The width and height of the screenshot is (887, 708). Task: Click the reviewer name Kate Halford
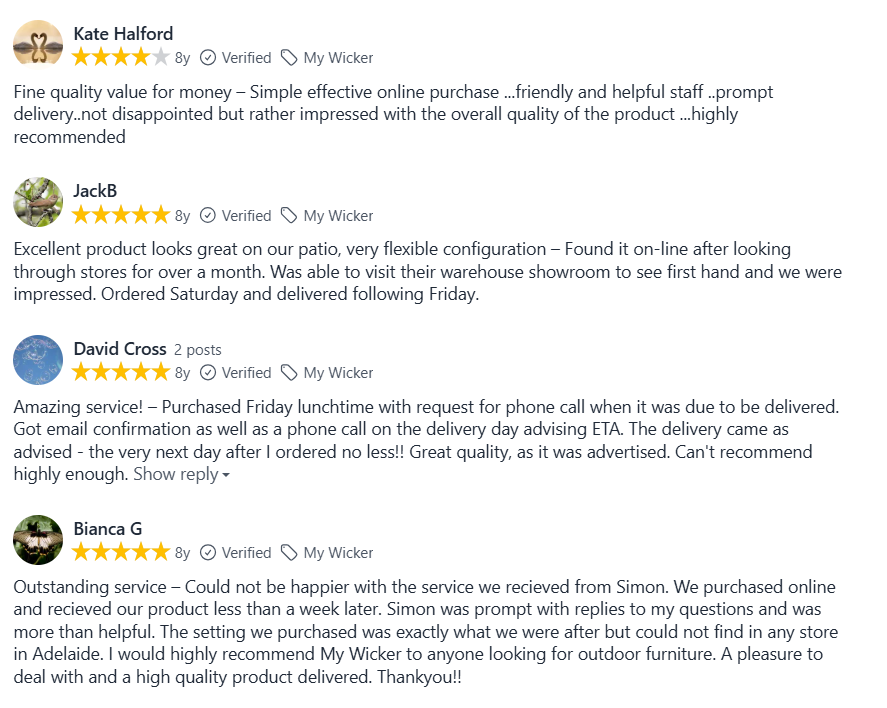tap(123, 33)
